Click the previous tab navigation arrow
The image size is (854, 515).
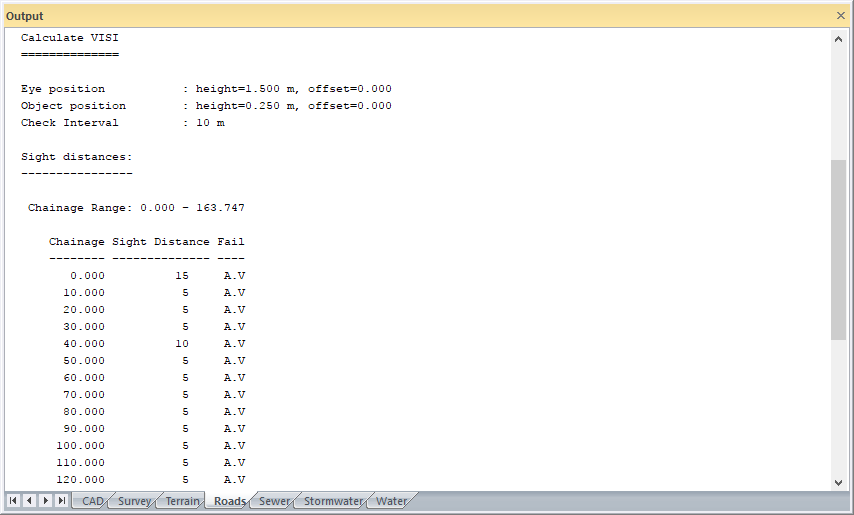click(x=29, y=501)
